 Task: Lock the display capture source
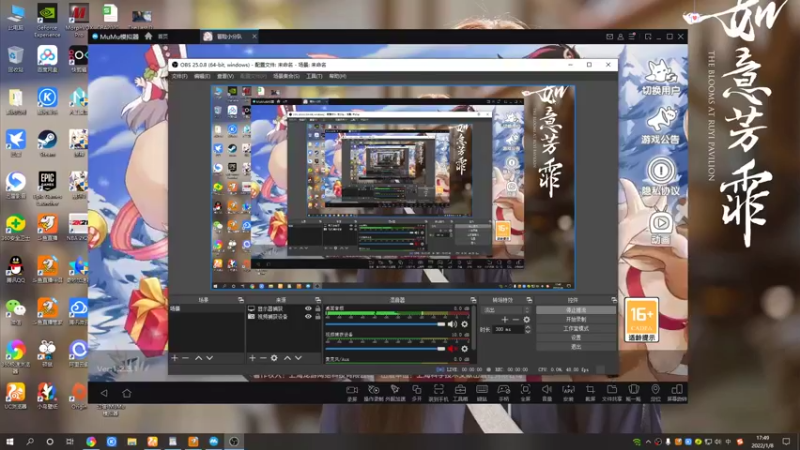tap(318, 309)
